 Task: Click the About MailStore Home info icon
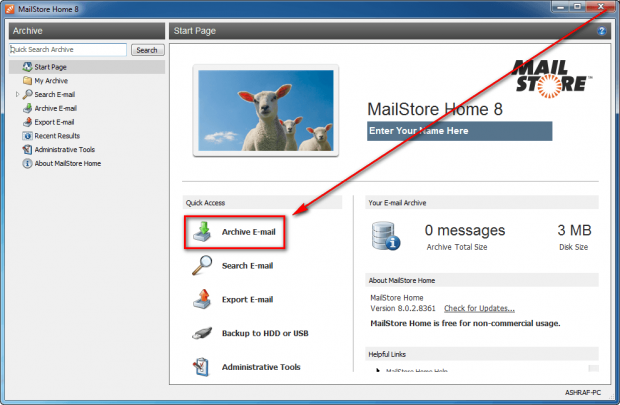(27, 163)
